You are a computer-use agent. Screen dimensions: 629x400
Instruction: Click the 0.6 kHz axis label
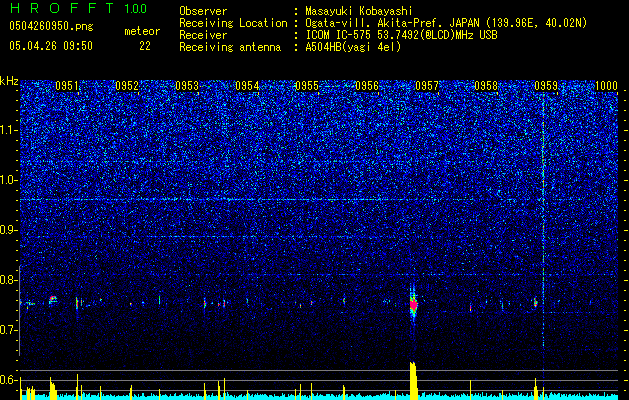(x=9, y=380)
